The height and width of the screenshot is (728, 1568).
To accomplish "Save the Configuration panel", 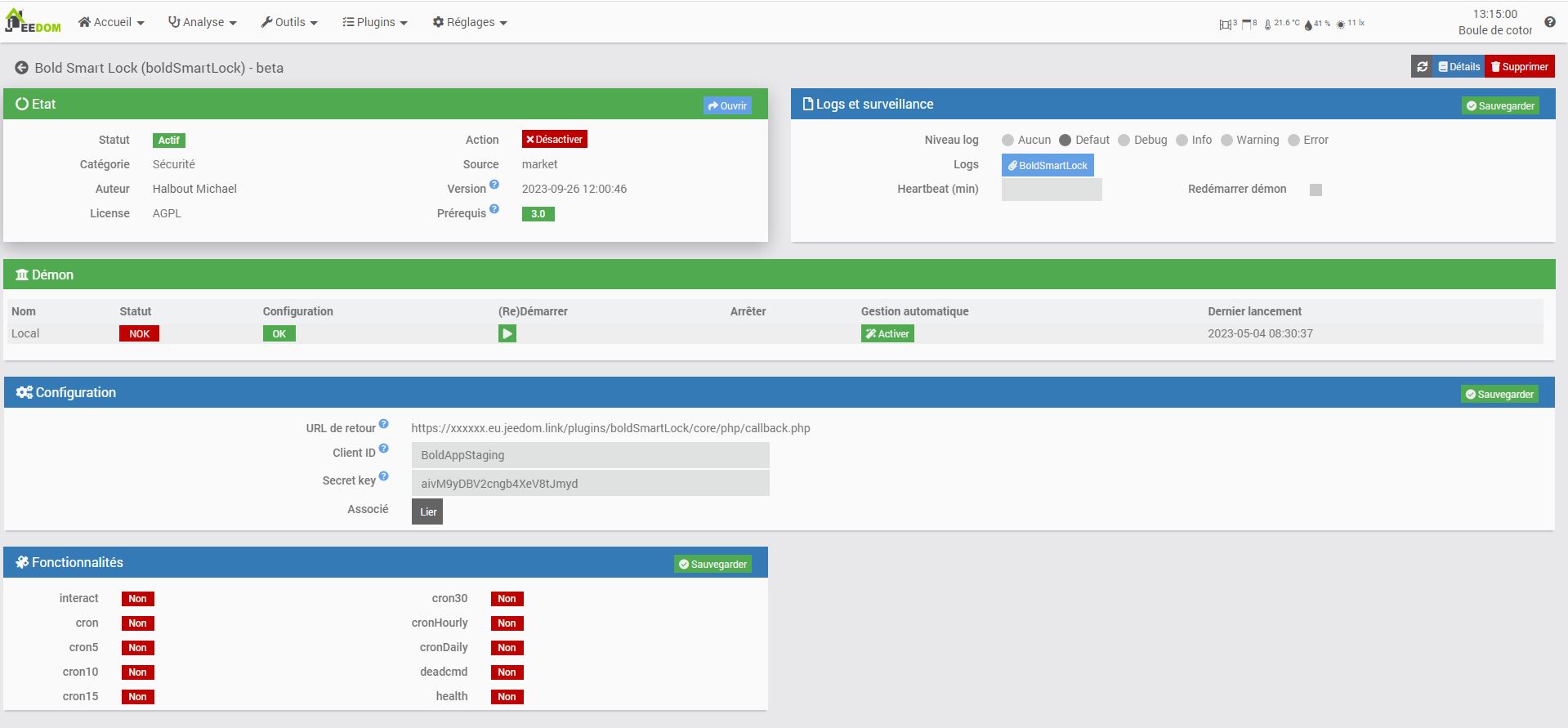I will [x=1499, y=394].
